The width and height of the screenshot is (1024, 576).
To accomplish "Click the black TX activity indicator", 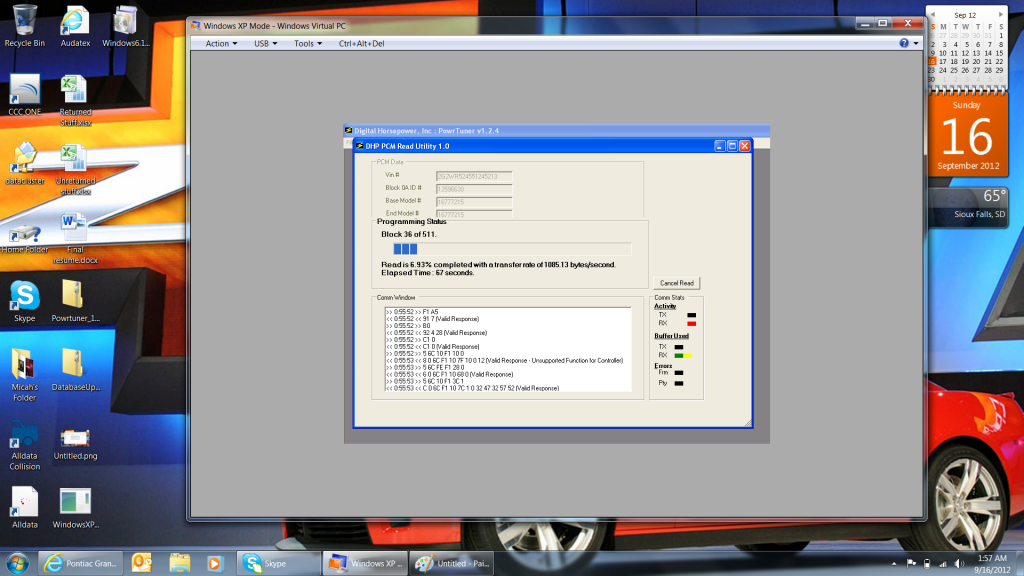I will click(x=692, y=315).
